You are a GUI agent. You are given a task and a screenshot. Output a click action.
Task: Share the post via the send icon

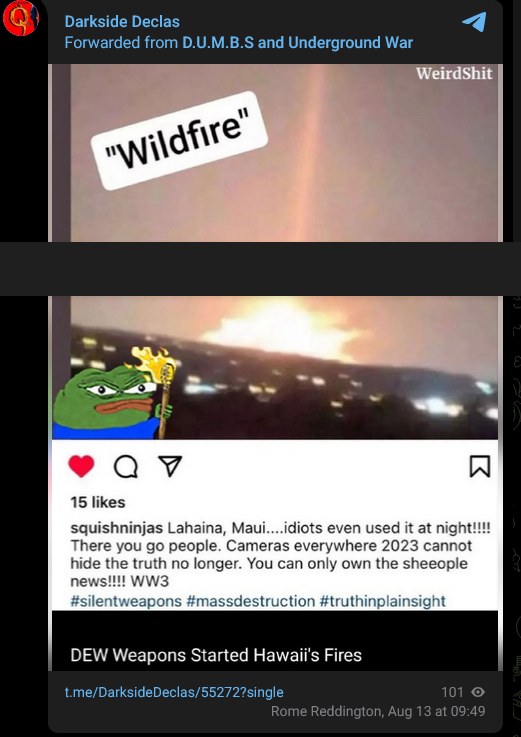point(170,466)
